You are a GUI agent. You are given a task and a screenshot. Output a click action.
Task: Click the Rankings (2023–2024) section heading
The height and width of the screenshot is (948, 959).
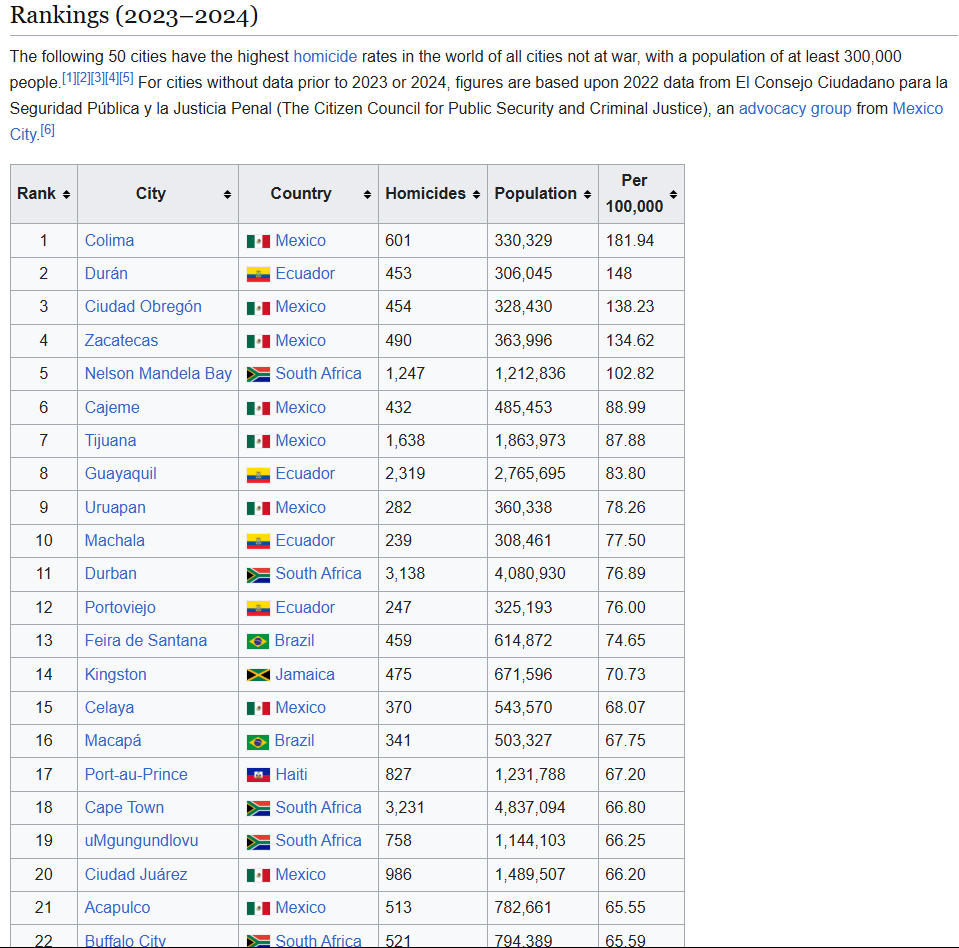point(134,15)
